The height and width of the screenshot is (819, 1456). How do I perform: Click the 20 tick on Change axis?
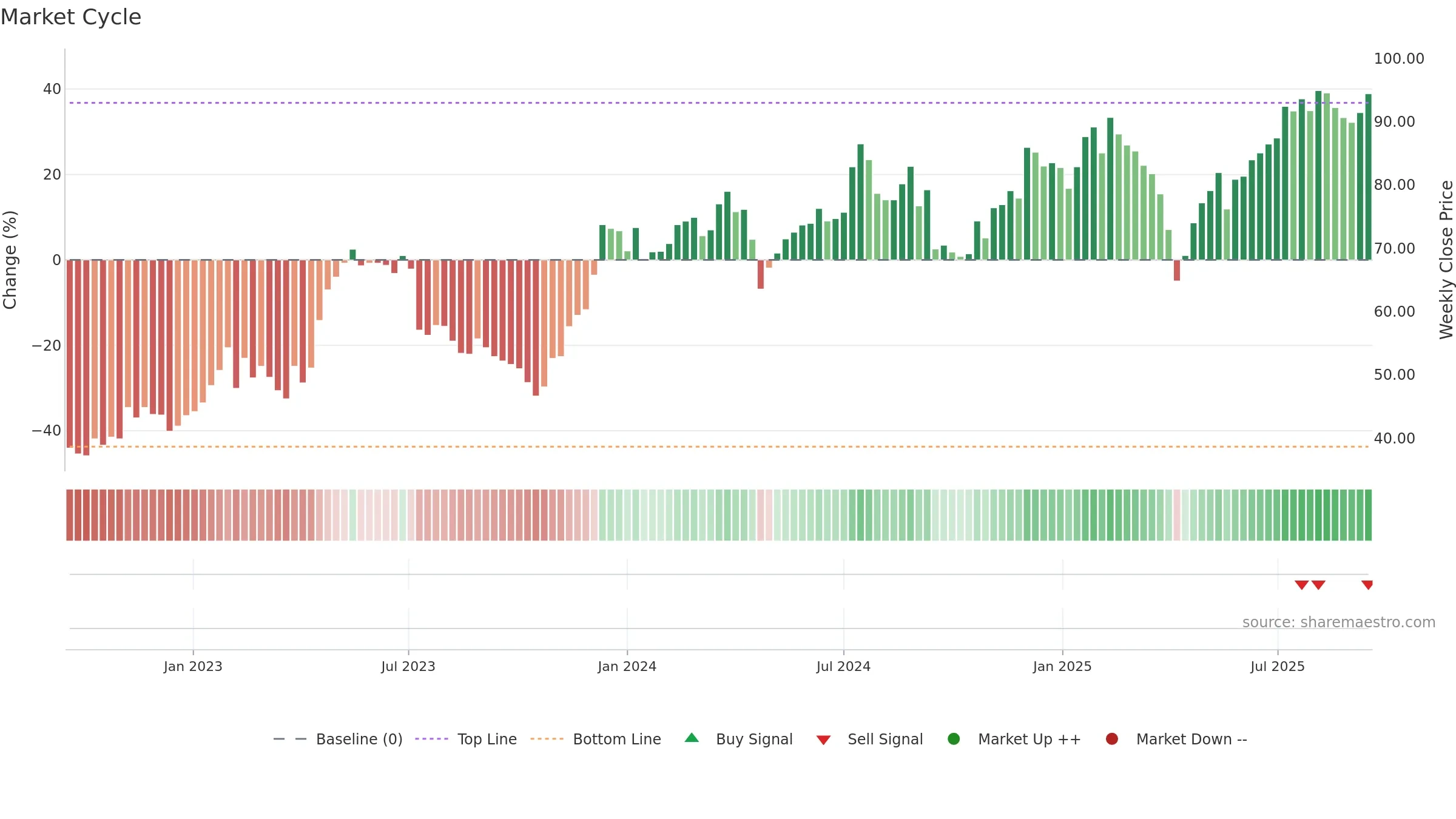pyautogui.click(x=52, y=175)
